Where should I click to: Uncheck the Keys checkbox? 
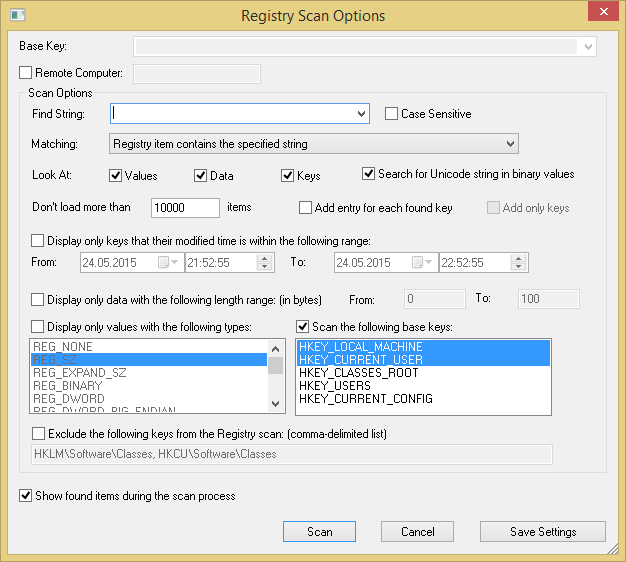287,176
